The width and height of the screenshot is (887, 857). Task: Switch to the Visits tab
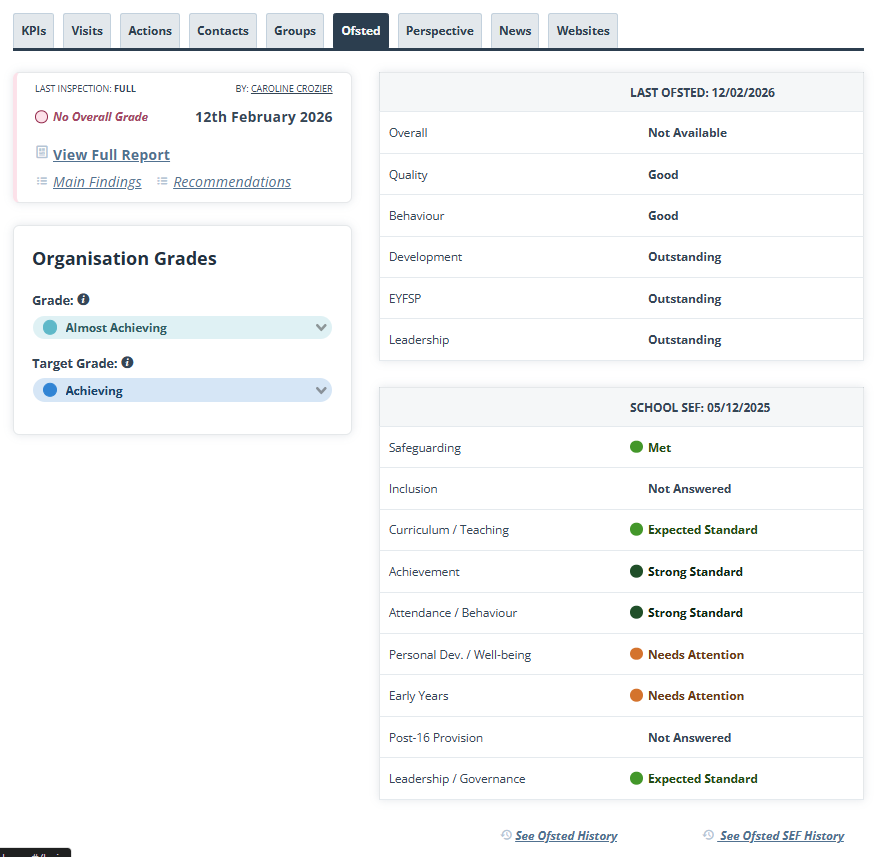[x=87, y=31]
